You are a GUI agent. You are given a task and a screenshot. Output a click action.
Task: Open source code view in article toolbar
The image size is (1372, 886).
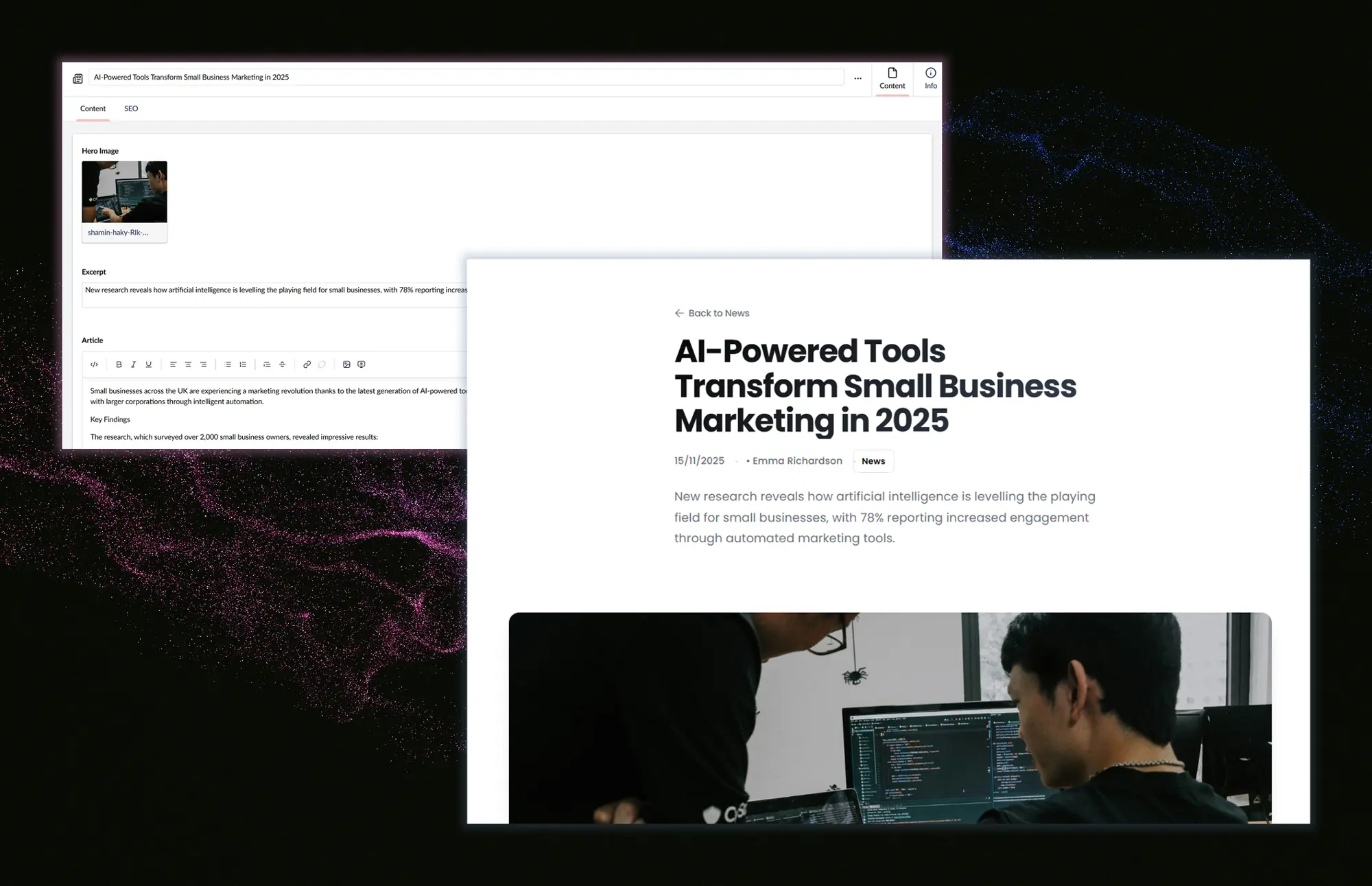click(x=94, y=364)
